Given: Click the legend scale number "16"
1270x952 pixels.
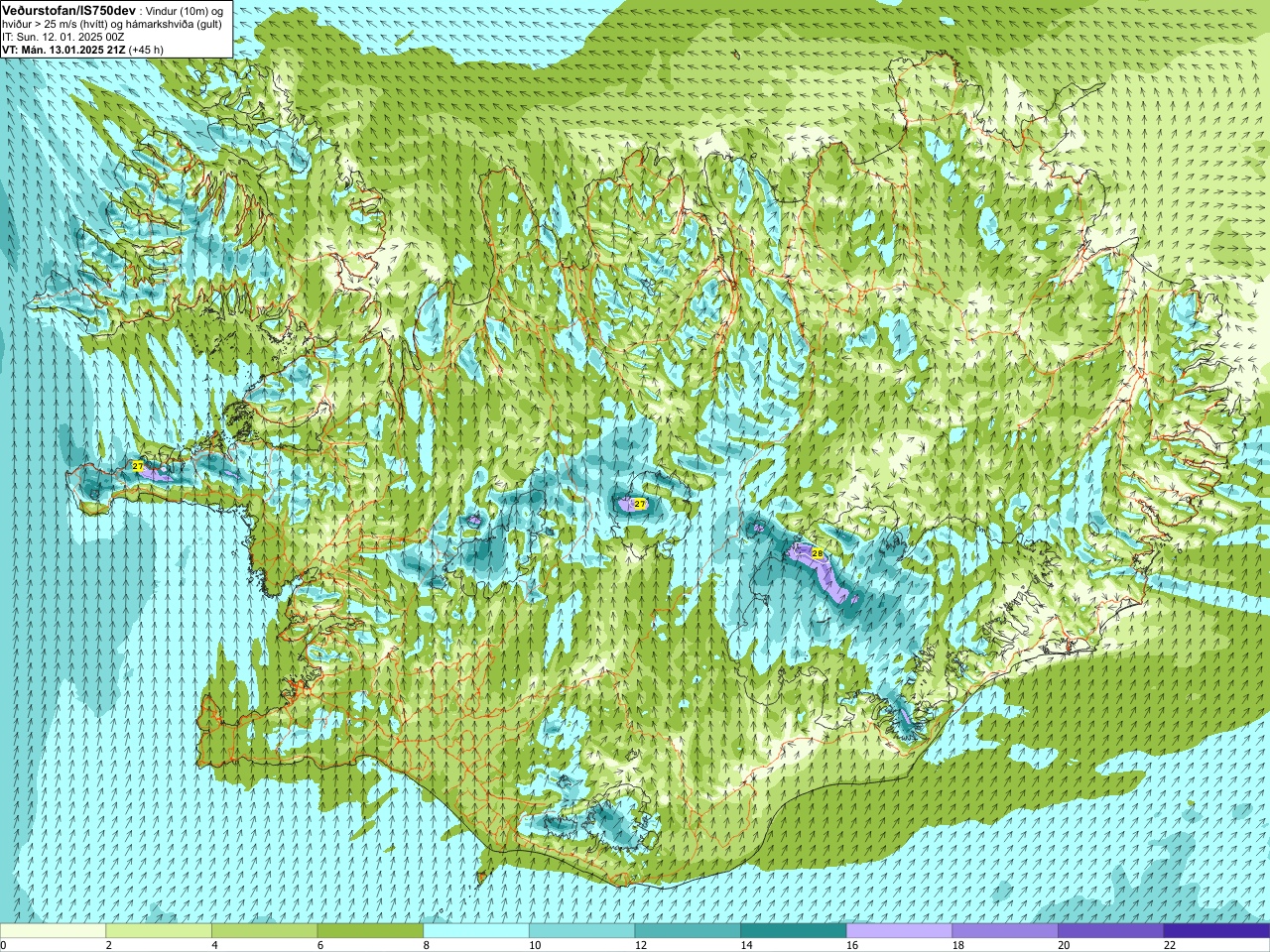Looking at the screenshot, I should [852, 945].
